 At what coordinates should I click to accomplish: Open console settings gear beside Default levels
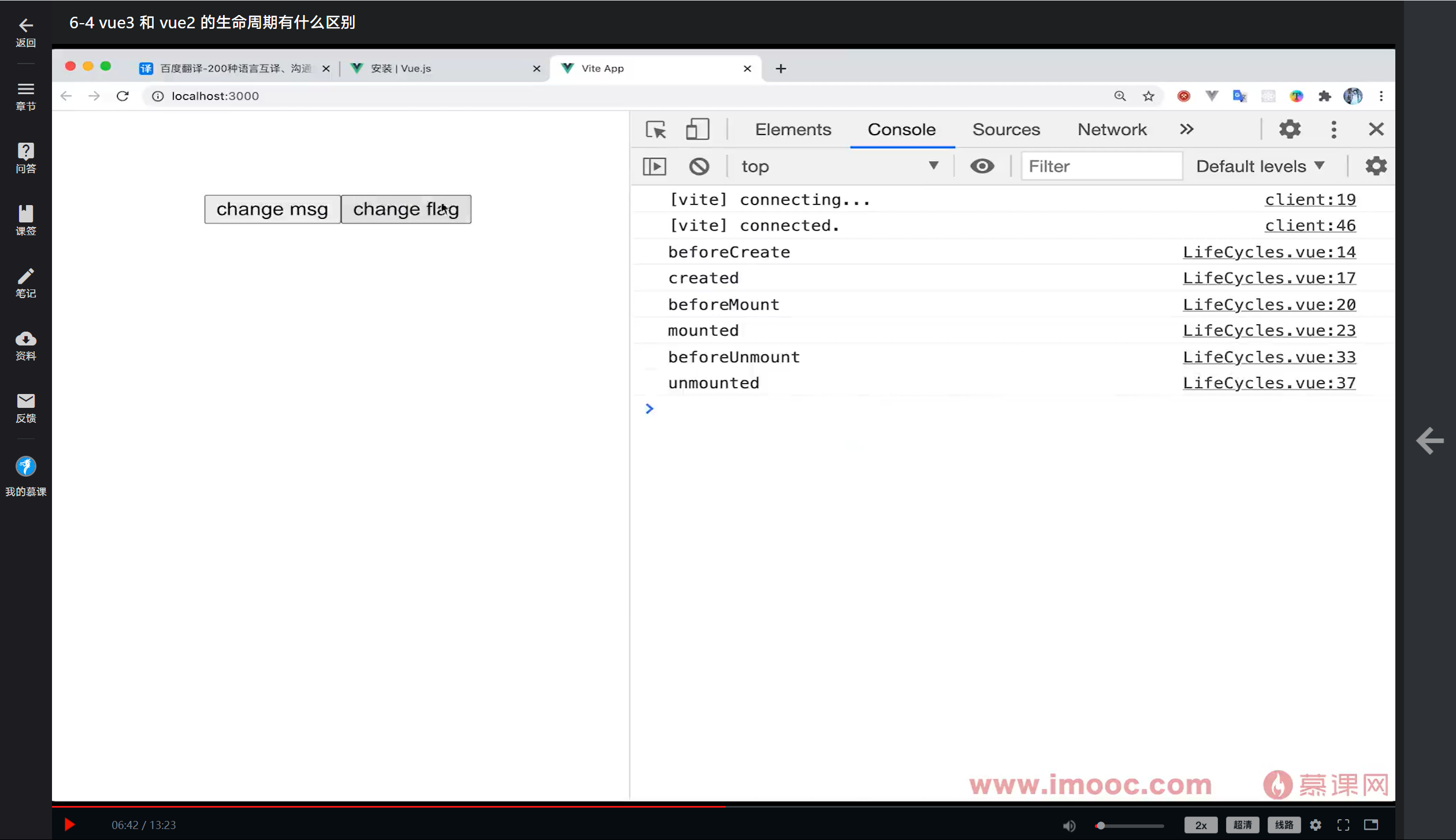[1376, 166]
